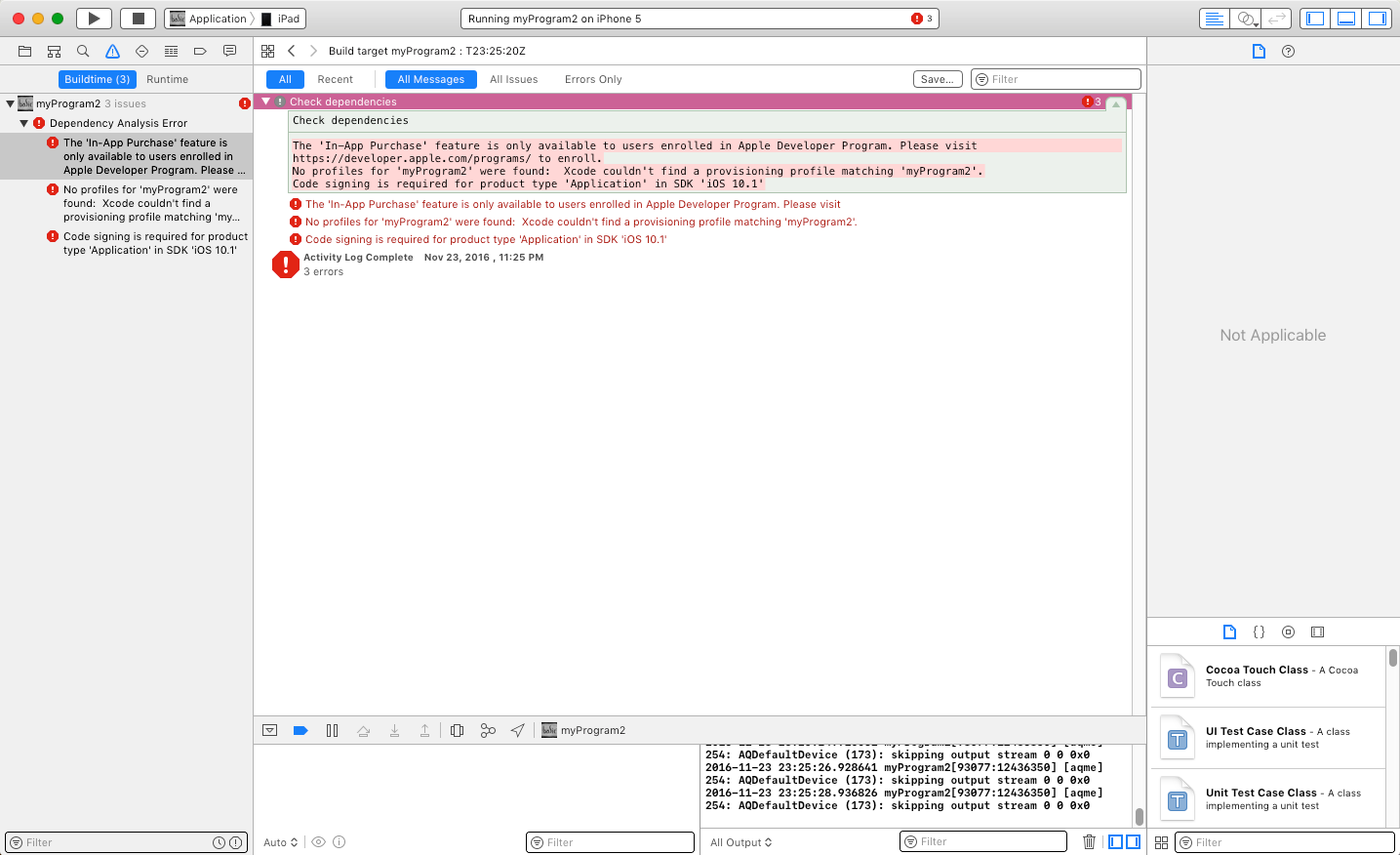
Task: Open the All Output dropdown
Action: point(740,842)
